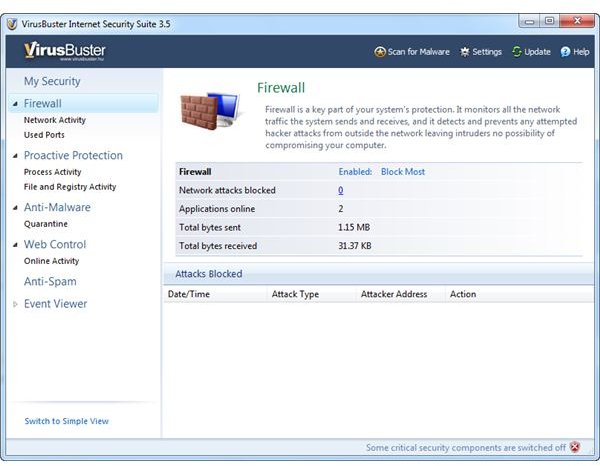Sort by Action column header

click(x=520, y=294)
